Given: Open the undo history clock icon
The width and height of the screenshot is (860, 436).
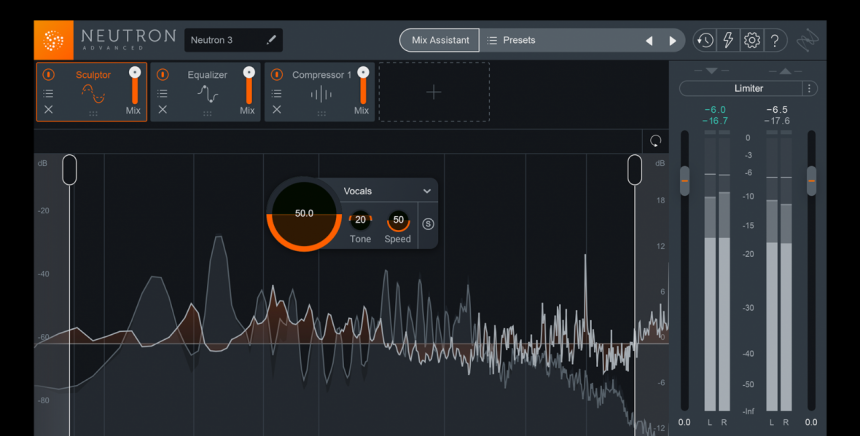Looking at the screenshot, I should [705, 40].
